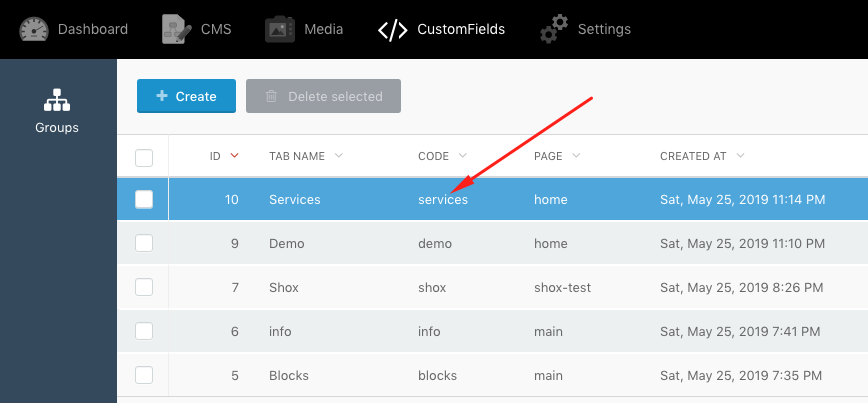
Task: Sort by PAGE column arrow
Action: pos(576,156)
